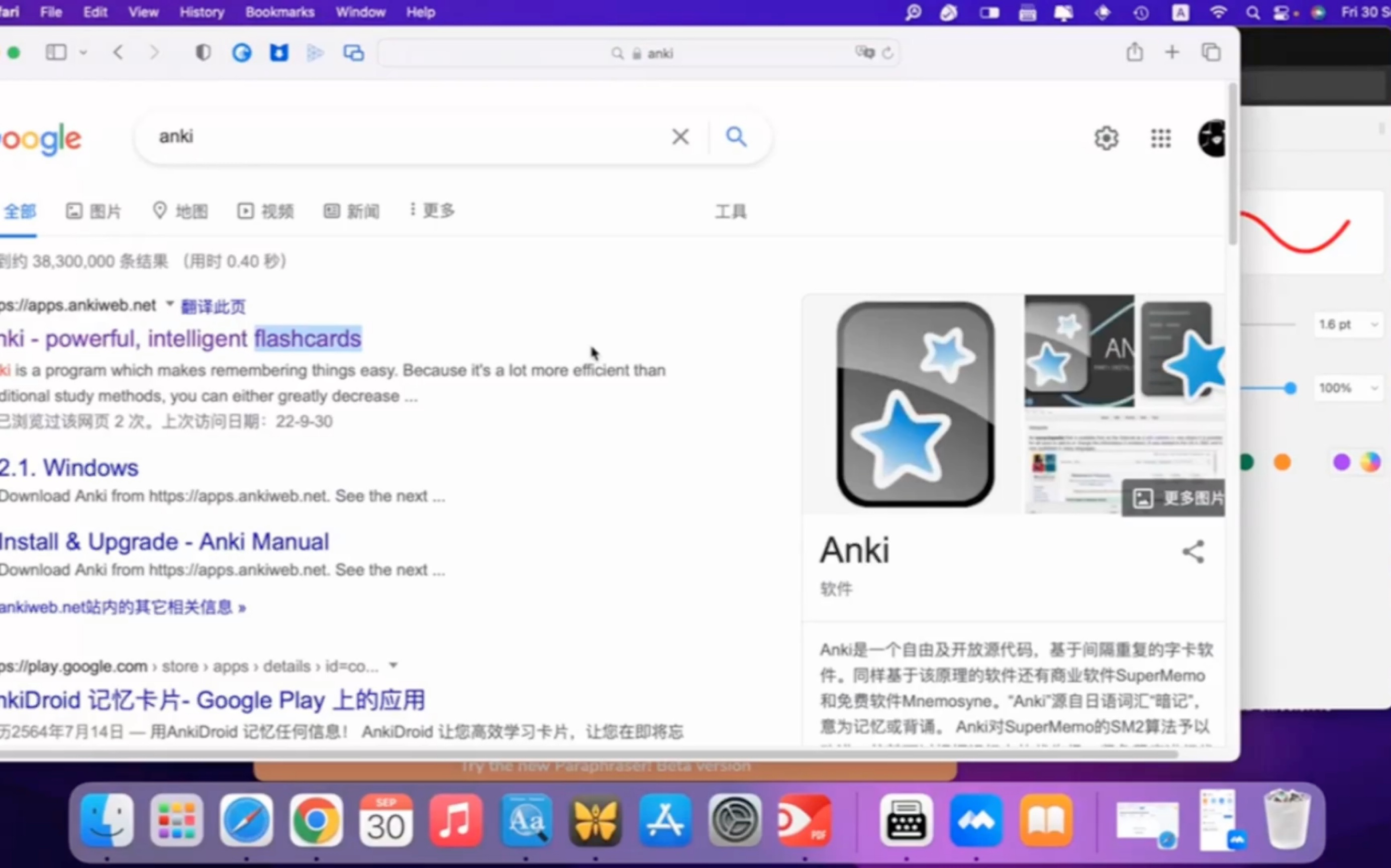The width and height of the screenshot is (1391, 868).
Task: Open the Bookmarks menu
Action: [x=280, y=12]
